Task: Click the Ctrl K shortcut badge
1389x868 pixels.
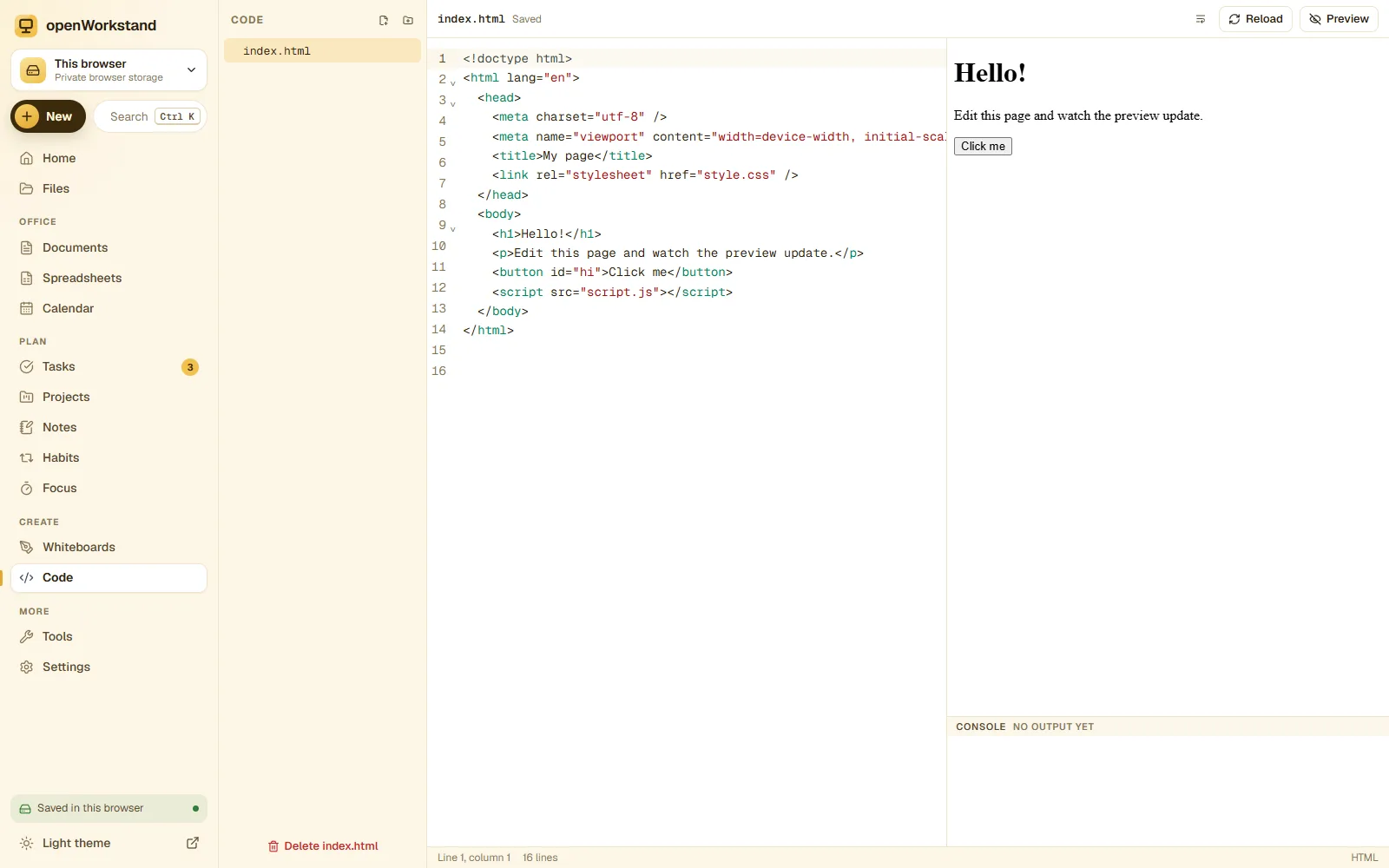Action: click(177, 116)
